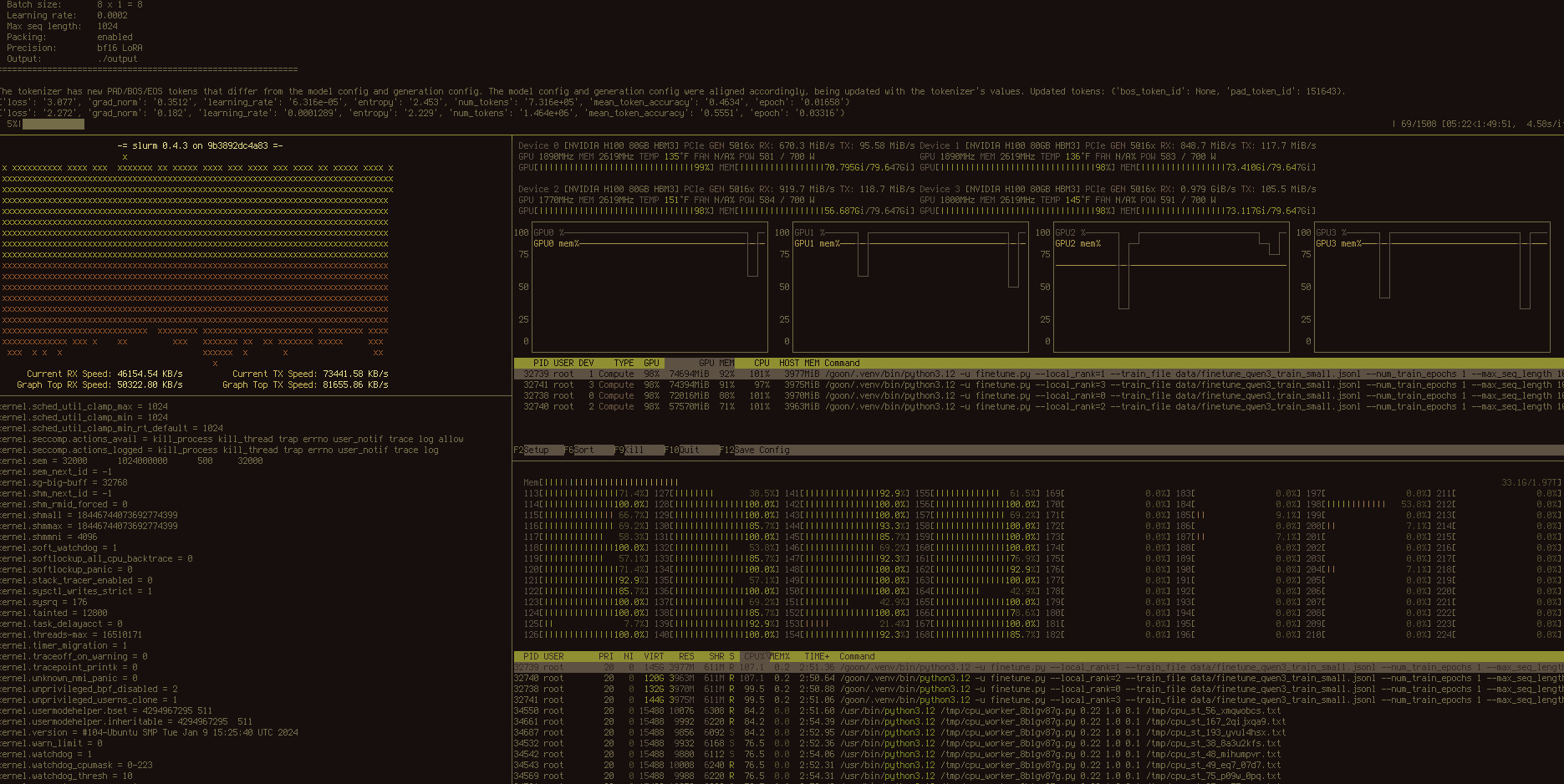Viewport: 1564px width, 784px height.
Task: Click the training progress bar at 5%
Action: pyautogui.click(x=53, y=124)
